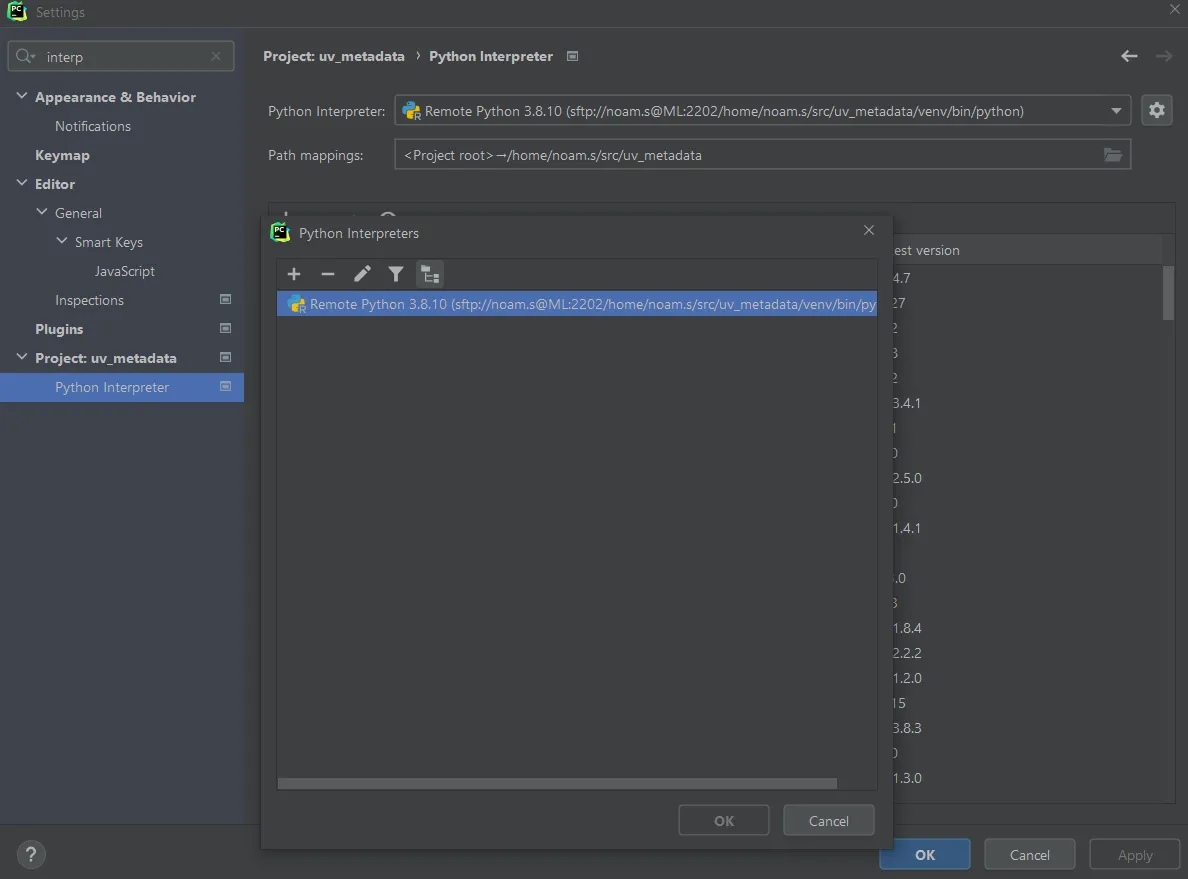The image size is (1188, 879).
Task: Open the gear icon next to Python Interpreter
Action: [x=1156, y=111]
